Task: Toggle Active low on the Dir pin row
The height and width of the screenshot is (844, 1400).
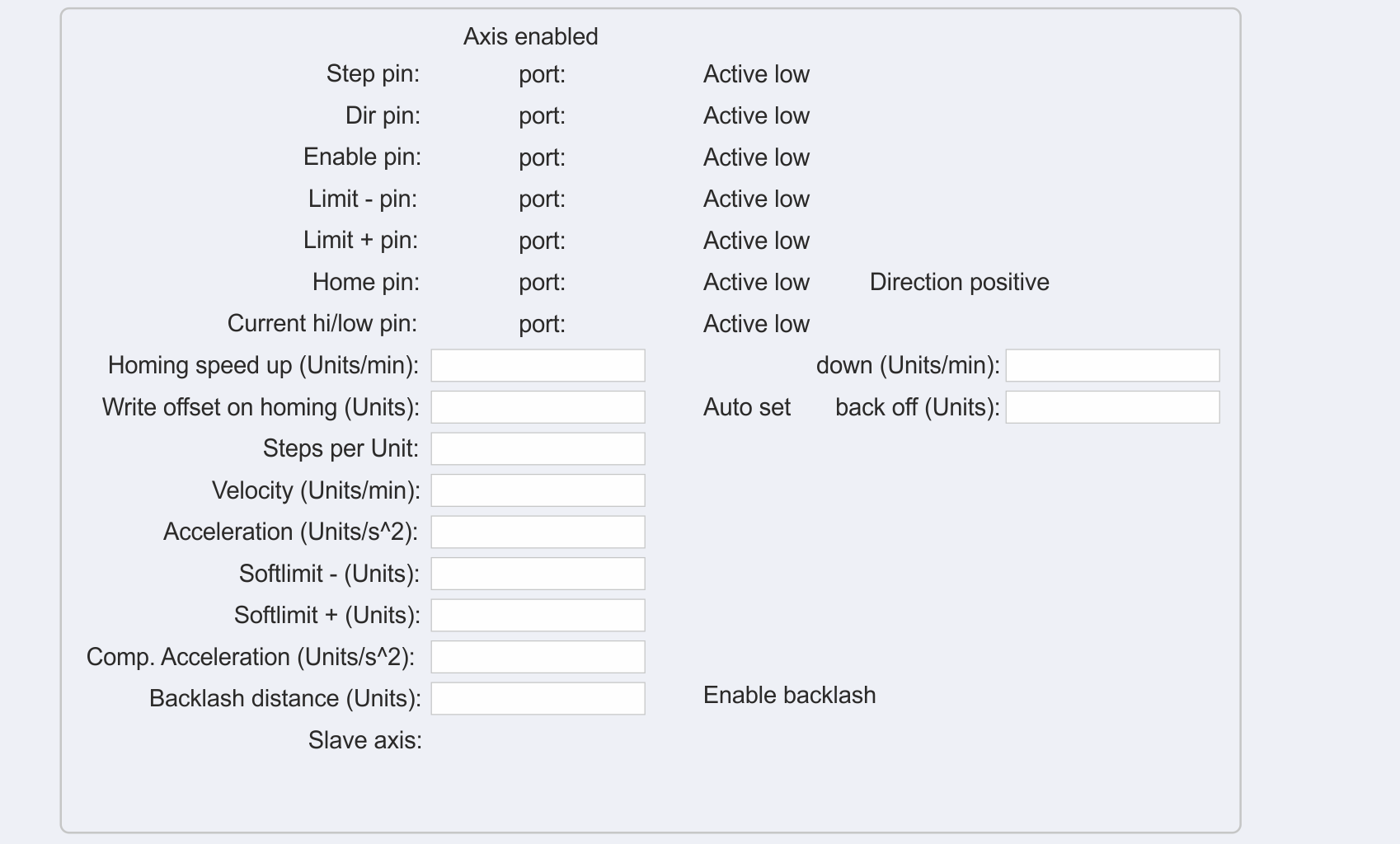Action: tap(756, 115)
